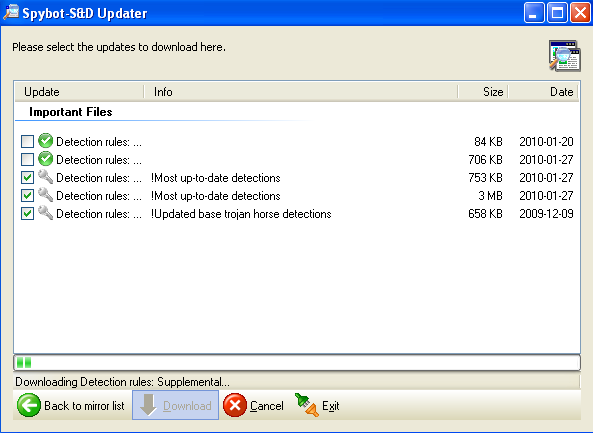
Task: Click wrench icon on the 658 KB row
Action: [46, 213]
